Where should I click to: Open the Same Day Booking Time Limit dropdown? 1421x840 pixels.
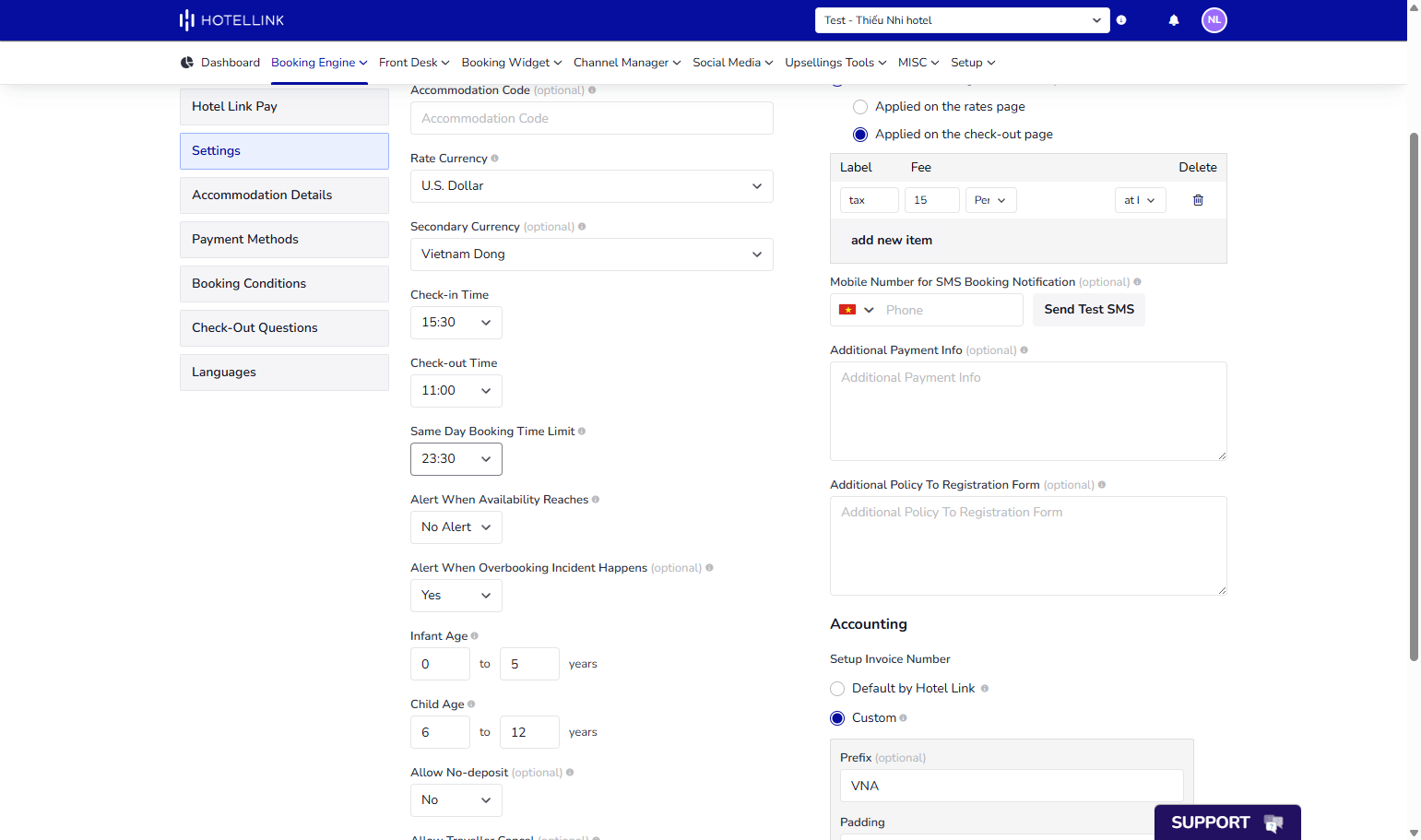click(456, 459)
